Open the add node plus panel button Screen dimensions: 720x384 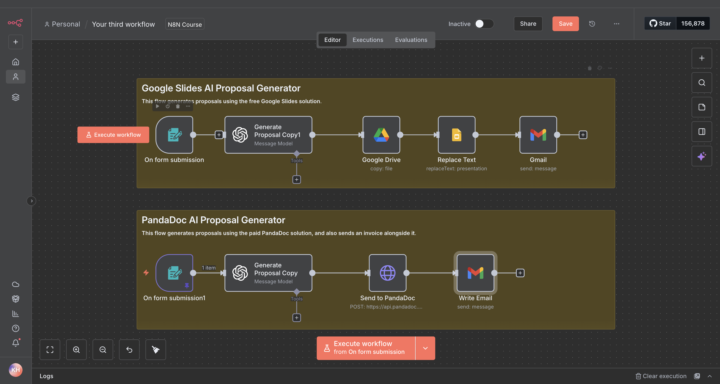702,58
